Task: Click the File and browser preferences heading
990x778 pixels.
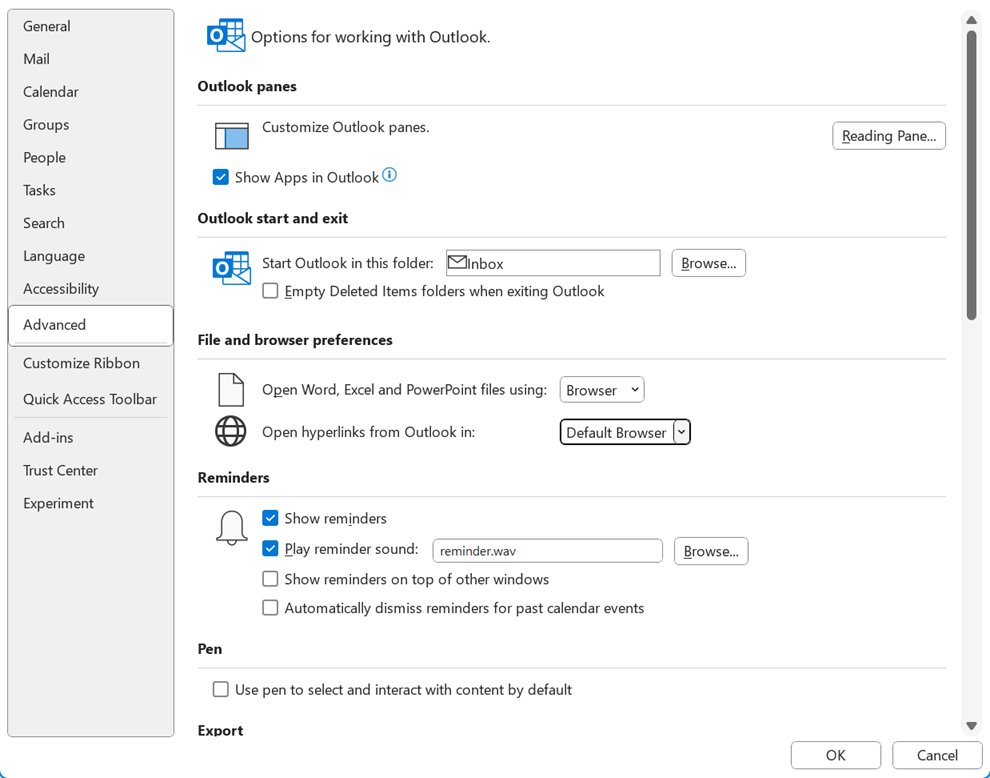Action: 295,340
